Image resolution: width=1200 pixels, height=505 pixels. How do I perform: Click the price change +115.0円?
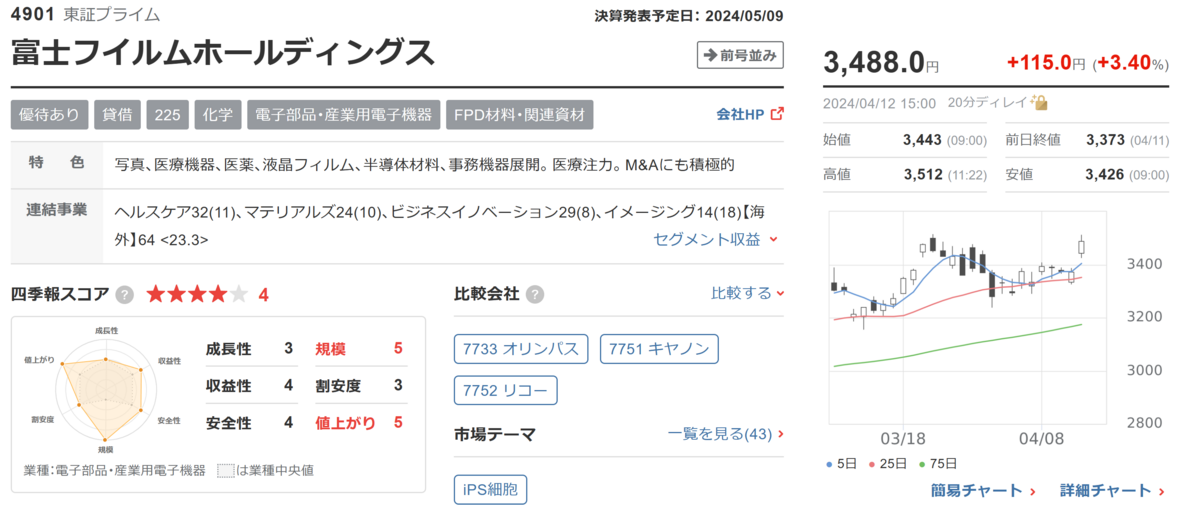coord(1047,63)
